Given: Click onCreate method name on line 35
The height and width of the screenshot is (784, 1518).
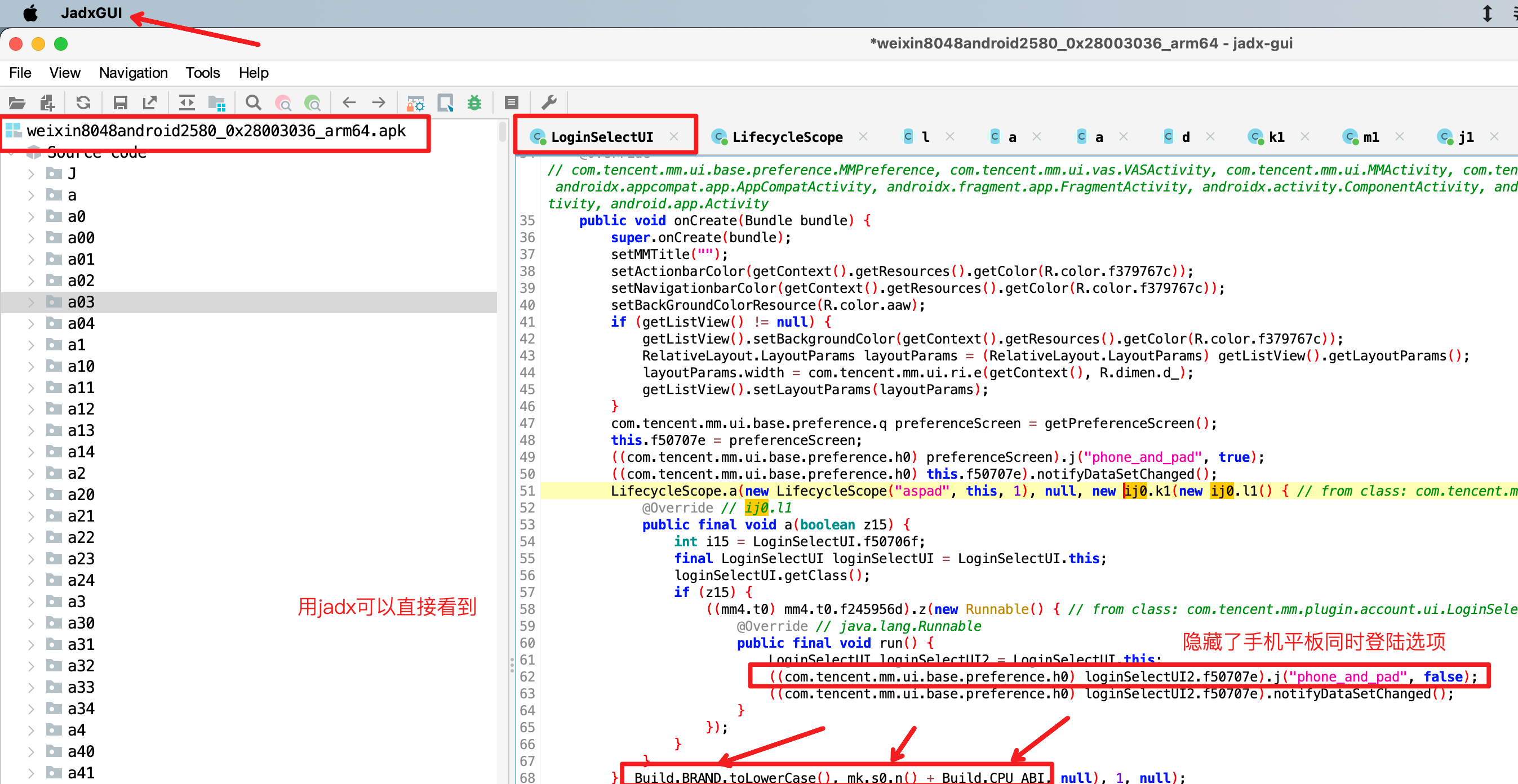Looking at the screenshot, I should tap(705, 220).
